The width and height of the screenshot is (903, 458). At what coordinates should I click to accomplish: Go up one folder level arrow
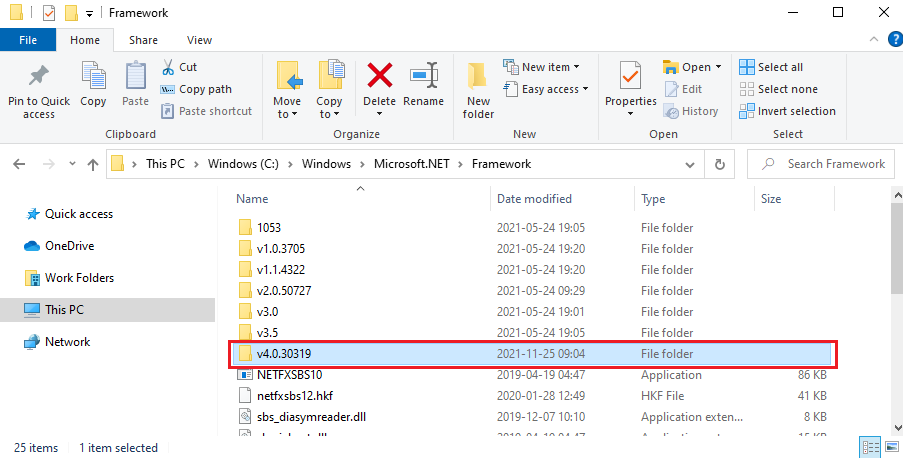[x=92, y=164]
